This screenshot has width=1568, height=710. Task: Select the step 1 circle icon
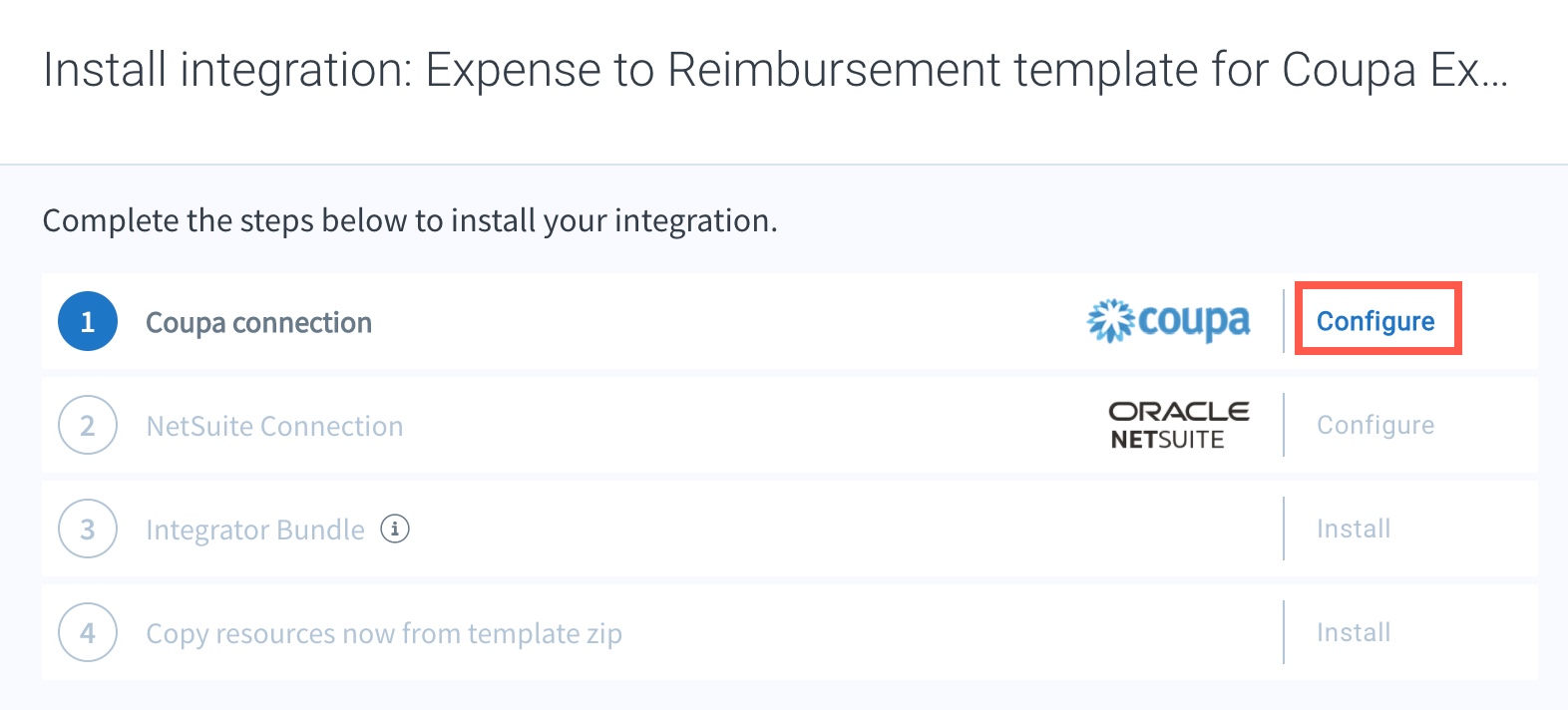(88, 321)
